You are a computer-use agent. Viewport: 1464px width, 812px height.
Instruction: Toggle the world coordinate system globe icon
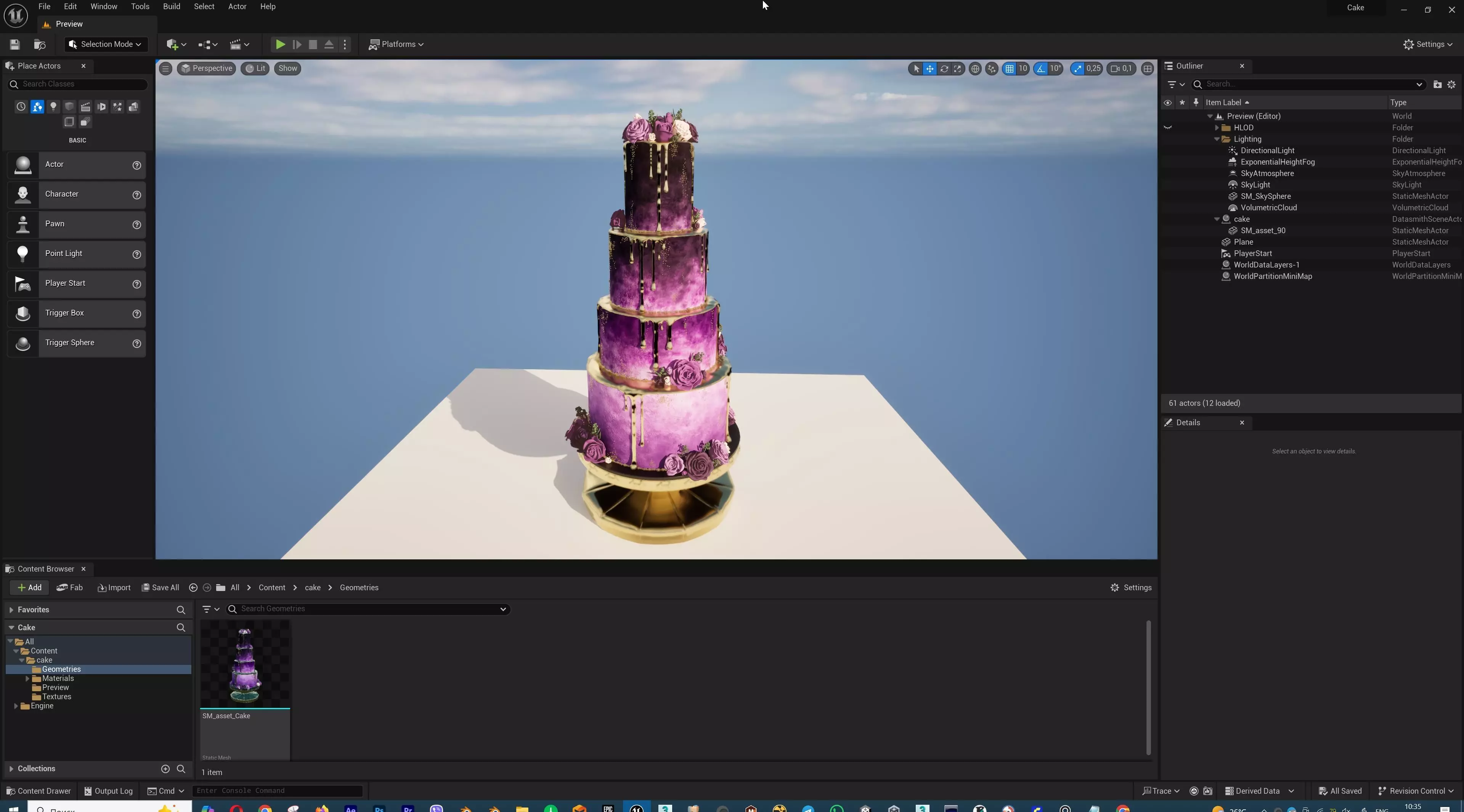pyautogui.click(x=975, y=69)
